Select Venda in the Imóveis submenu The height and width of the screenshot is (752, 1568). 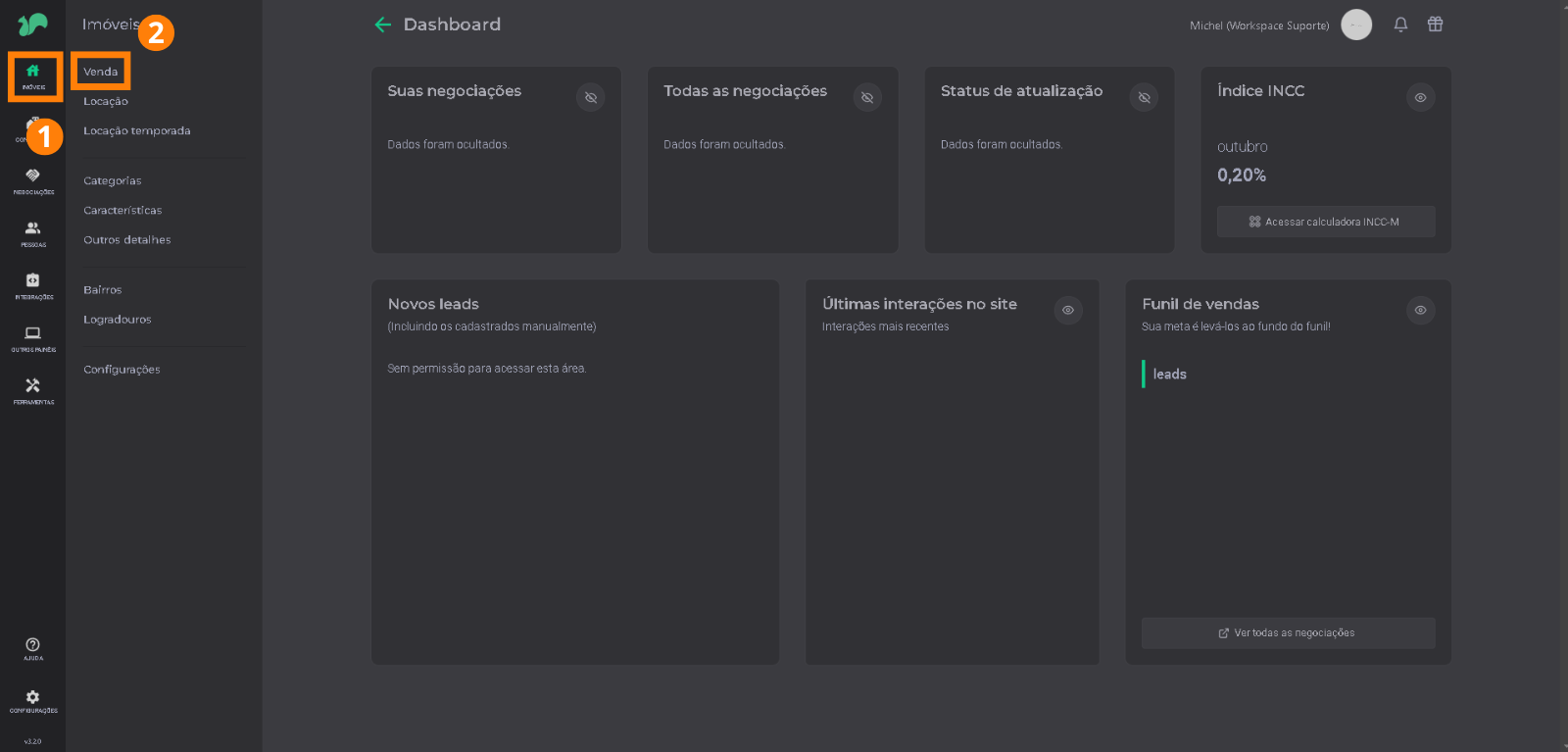(x=101, y=72)
